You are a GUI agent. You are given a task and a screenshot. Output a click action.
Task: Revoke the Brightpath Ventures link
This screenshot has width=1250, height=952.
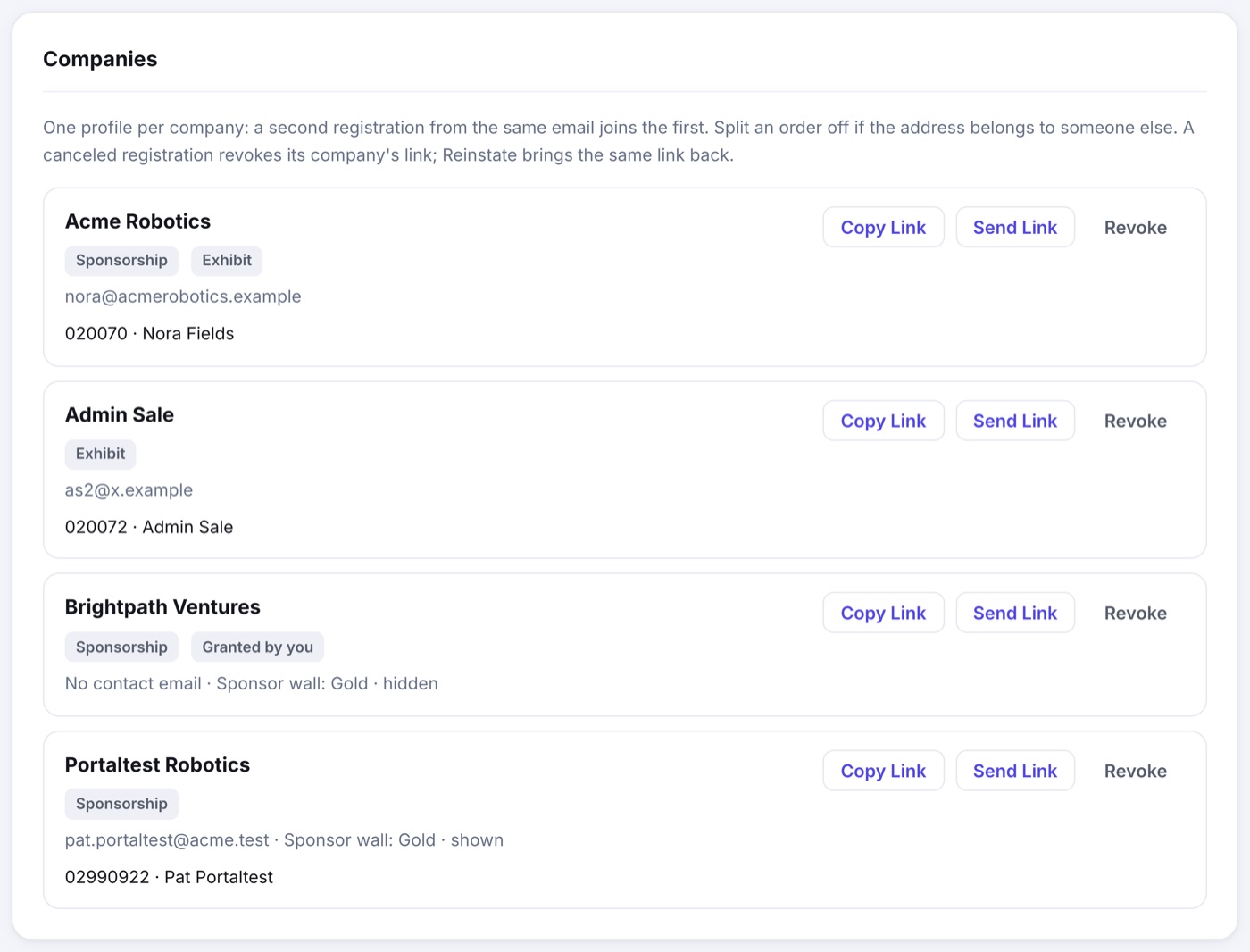1136,614
